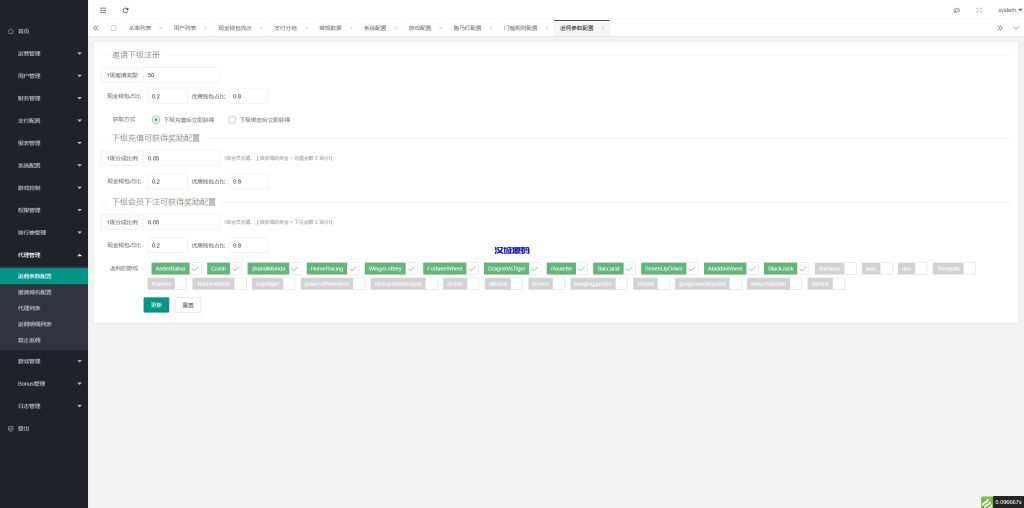Collapse the sidebar with the menu fold icon
This screenshot has width=1024, height=508.
tap(103, 9)
